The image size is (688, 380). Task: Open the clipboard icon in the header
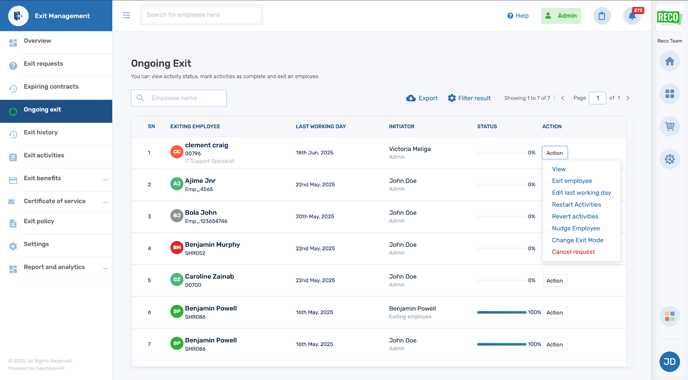click(x=602, y=16)
